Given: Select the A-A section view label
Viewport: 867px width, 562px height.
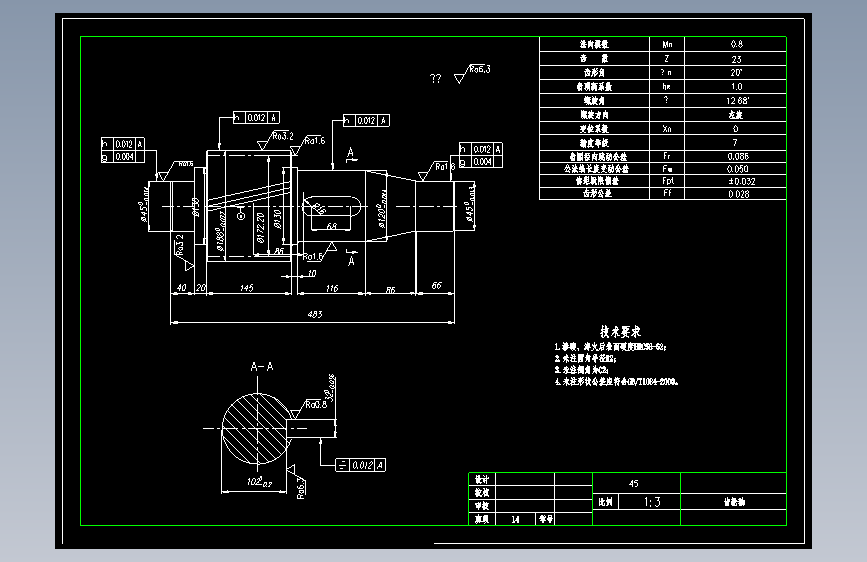Looking at the screenshot, I should coord(262,366).
